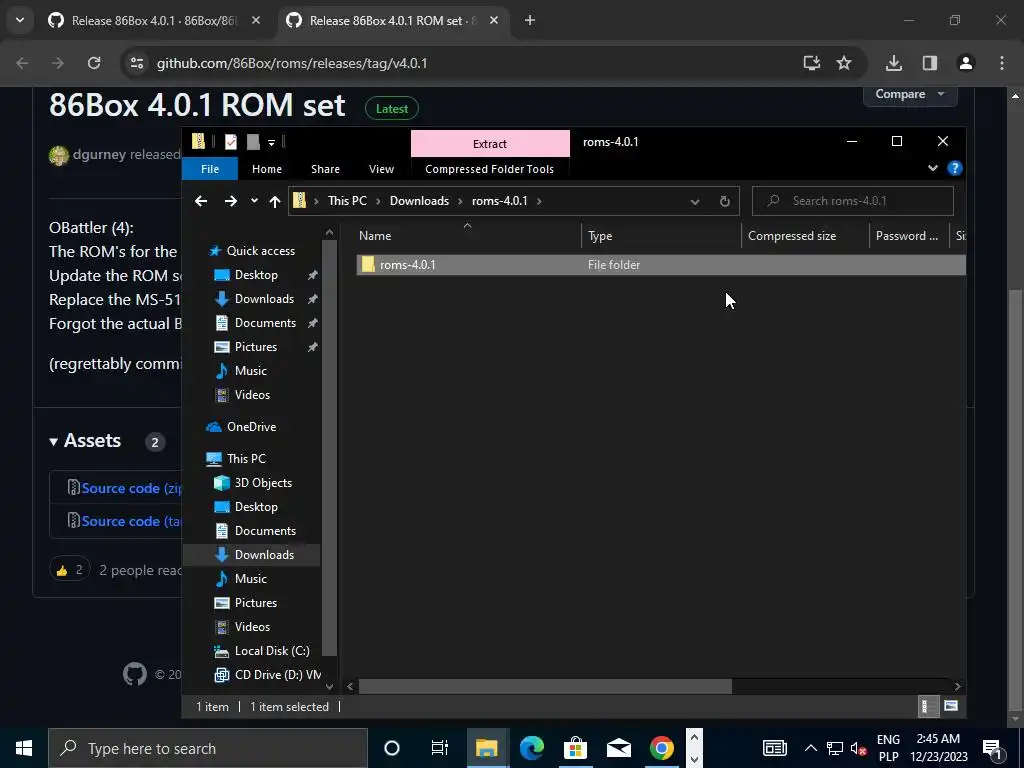This screenshot has width=1024, height=768.
Task: Reload the GitHub page in Chrome
Action: pyautogui.click(x=94, y=63)
